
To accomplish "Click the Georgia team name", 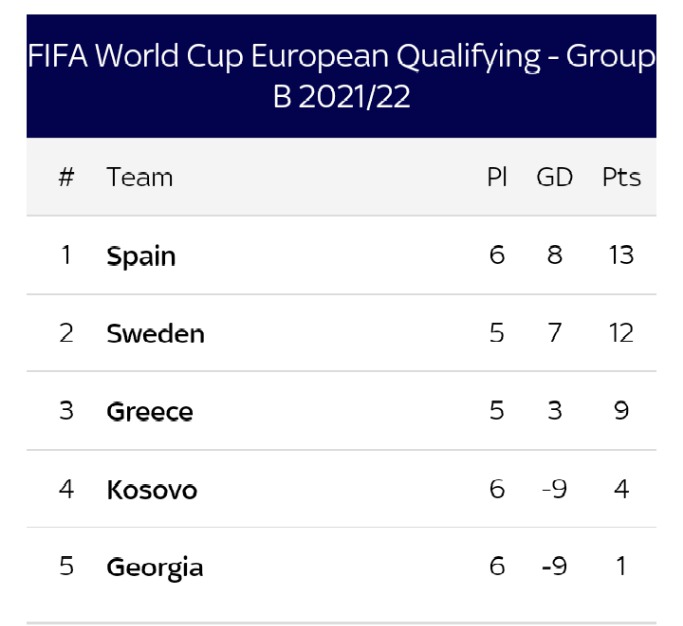I will tap(155, 568).
